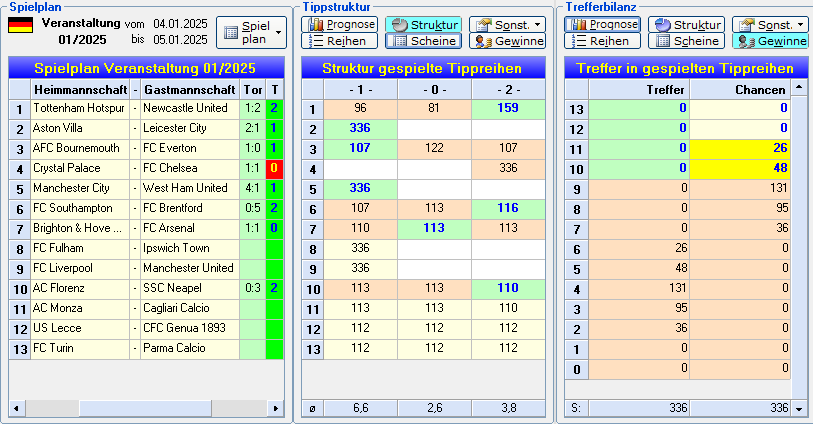Click Scheine button in Trefferbilanz panel
The width and height of the screenshot is (813, 424).
point(686,41)
